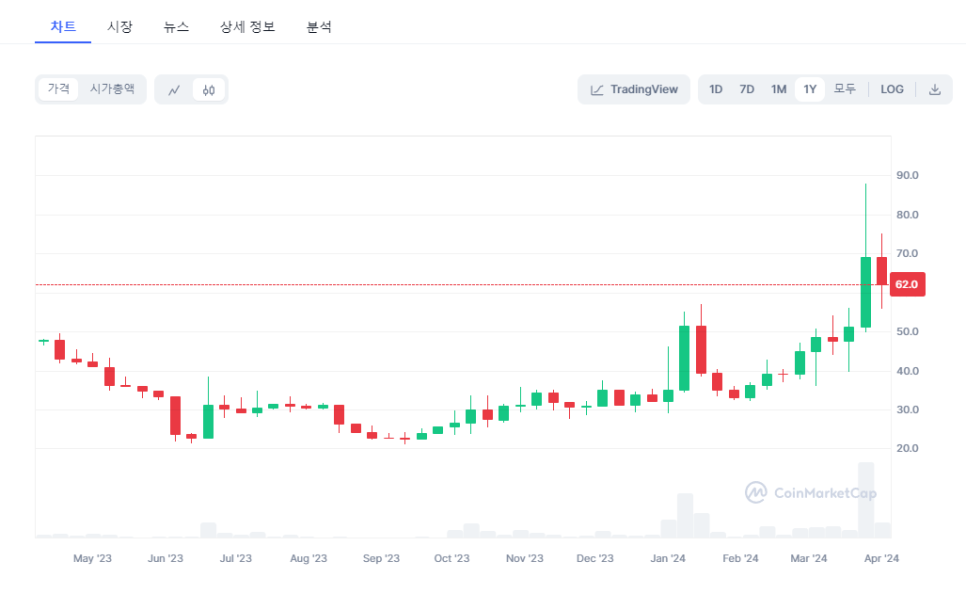This screenshot has height=594, width=966.
Task: Click the 80.0 price axis label
Action: click(907, 215)
